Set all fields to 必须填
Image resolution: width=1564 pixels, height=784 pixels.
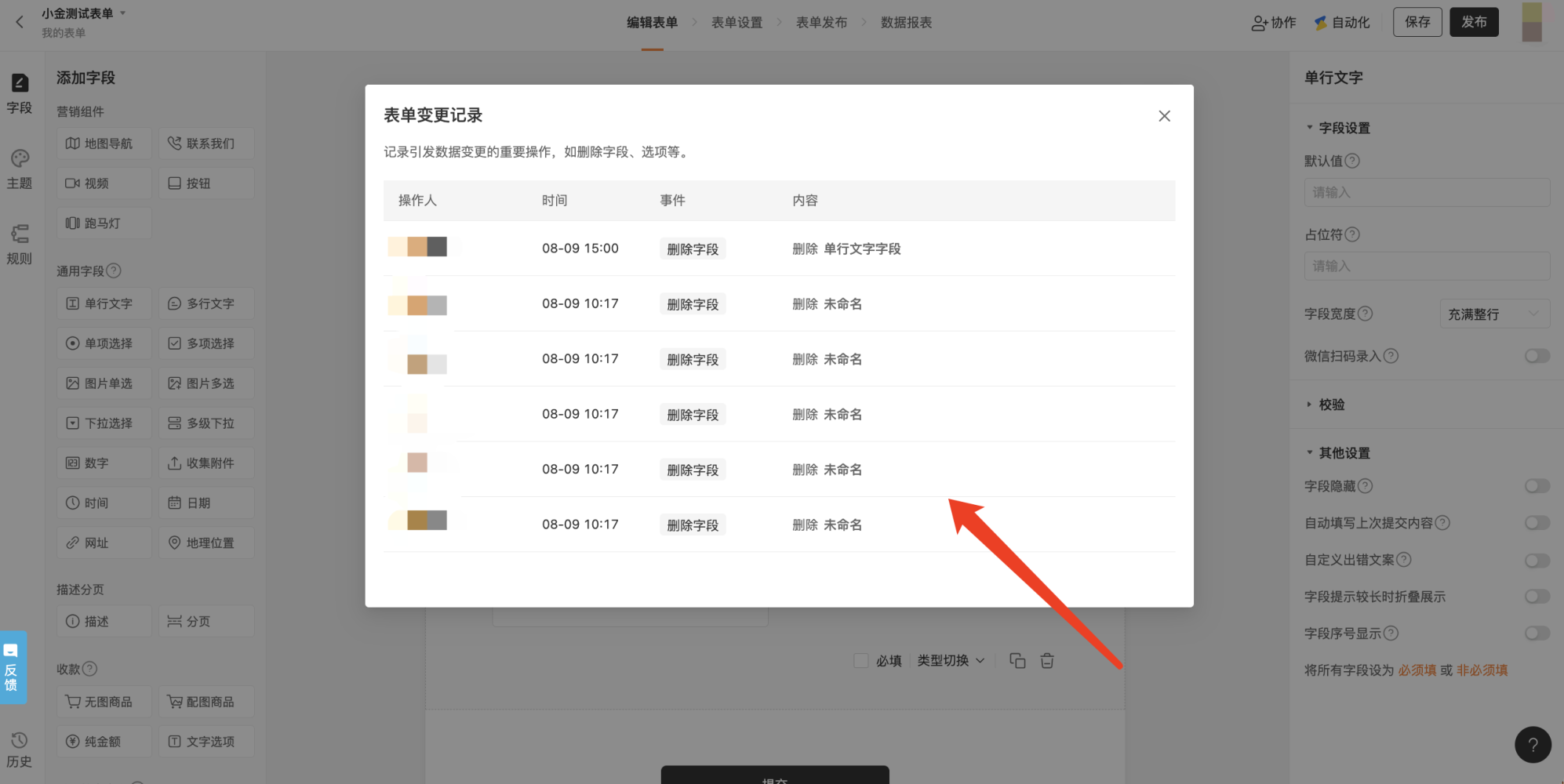point(1417,670)
